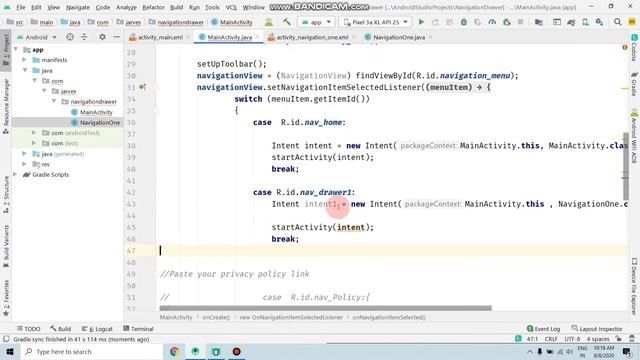Select MainActivity in project tree
Screen dimensions: 640x360
coord(96,112)
